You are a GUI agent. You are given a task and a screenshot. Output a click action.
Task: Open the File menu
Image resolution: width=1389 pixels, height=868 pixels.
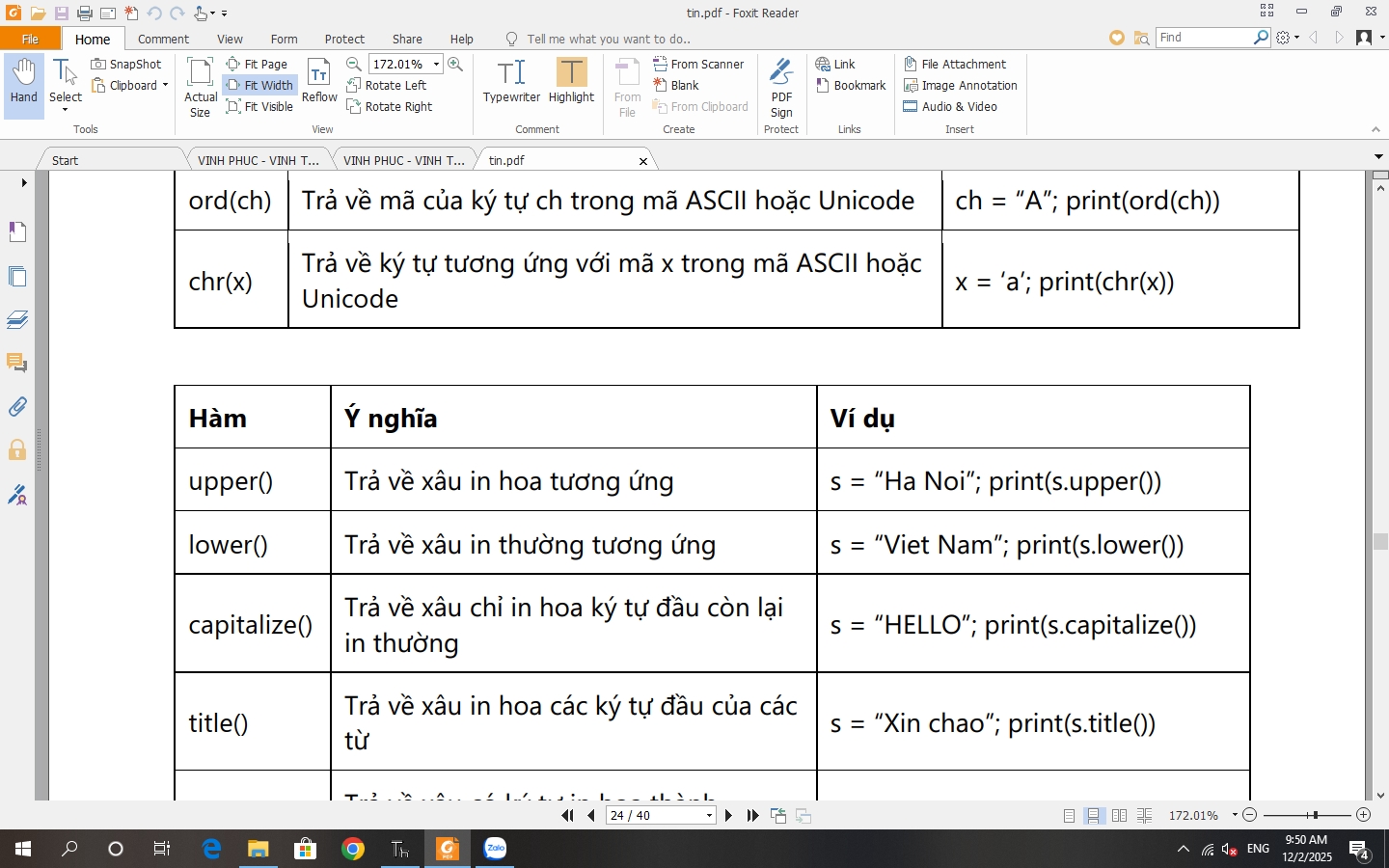point(30,39)
